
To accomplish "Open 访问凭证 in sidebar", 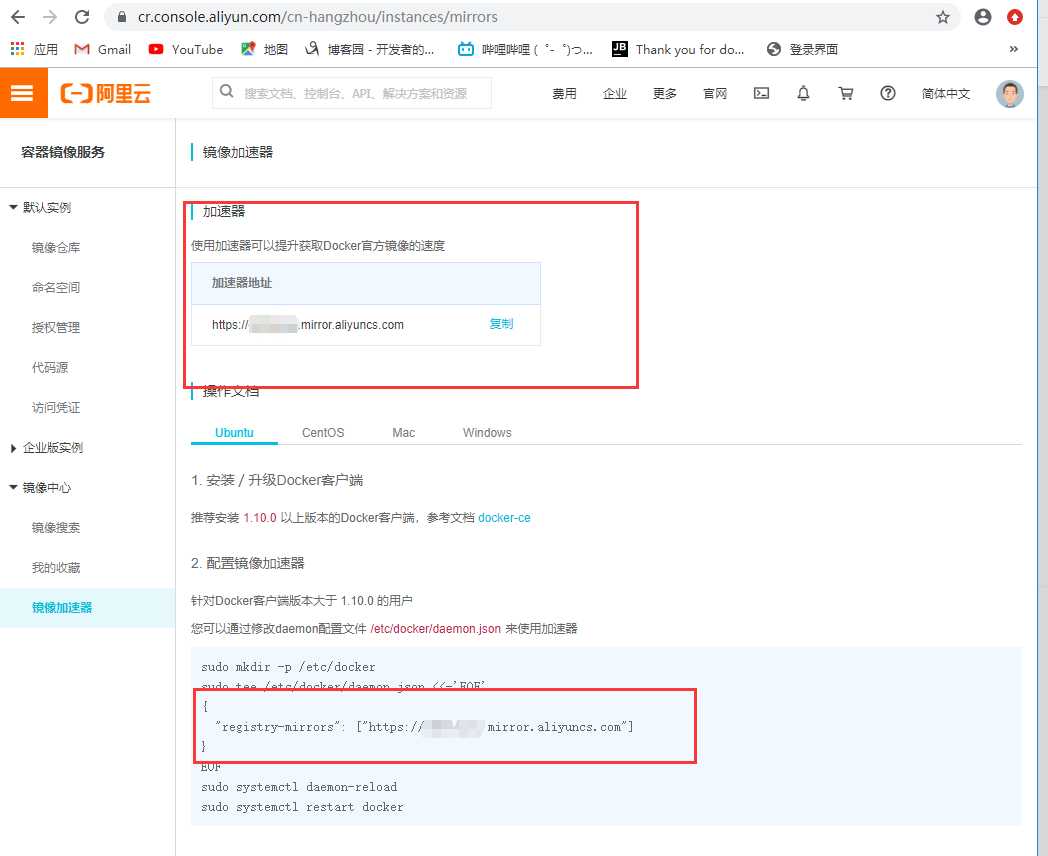I will (56, 408).
